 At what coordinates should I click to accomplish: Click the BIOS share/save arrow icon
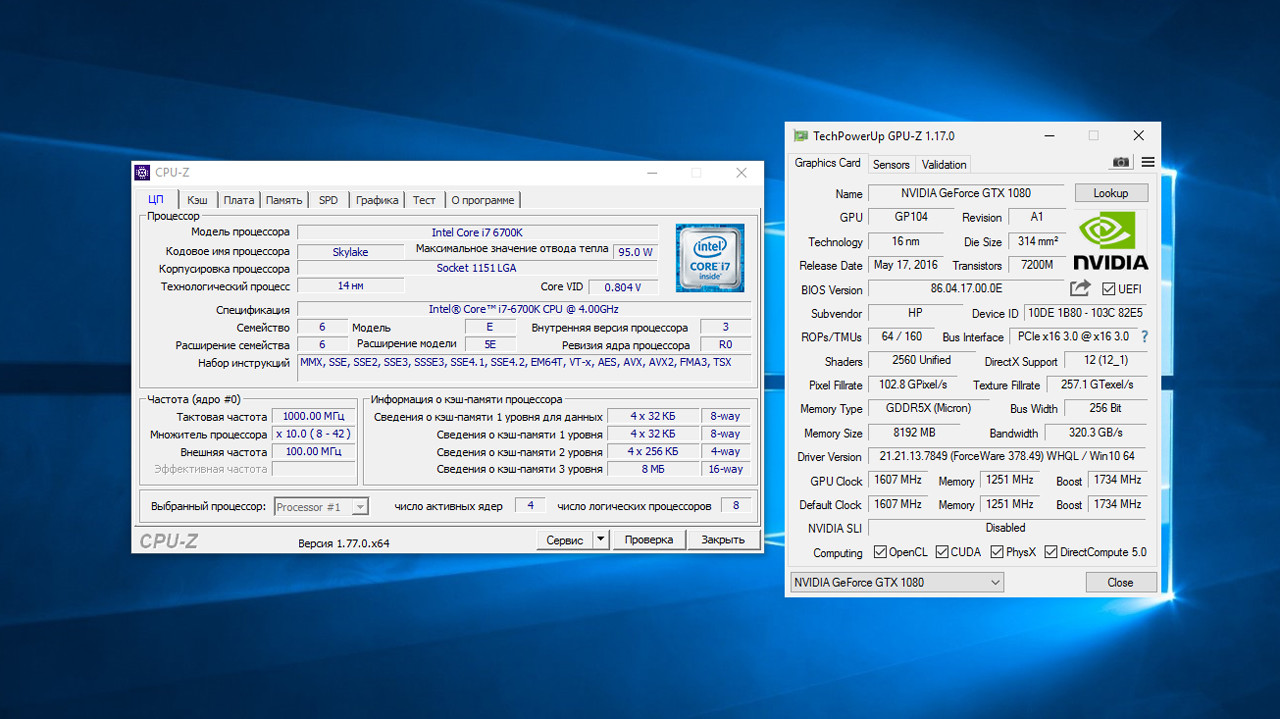tap(1080, 289)
